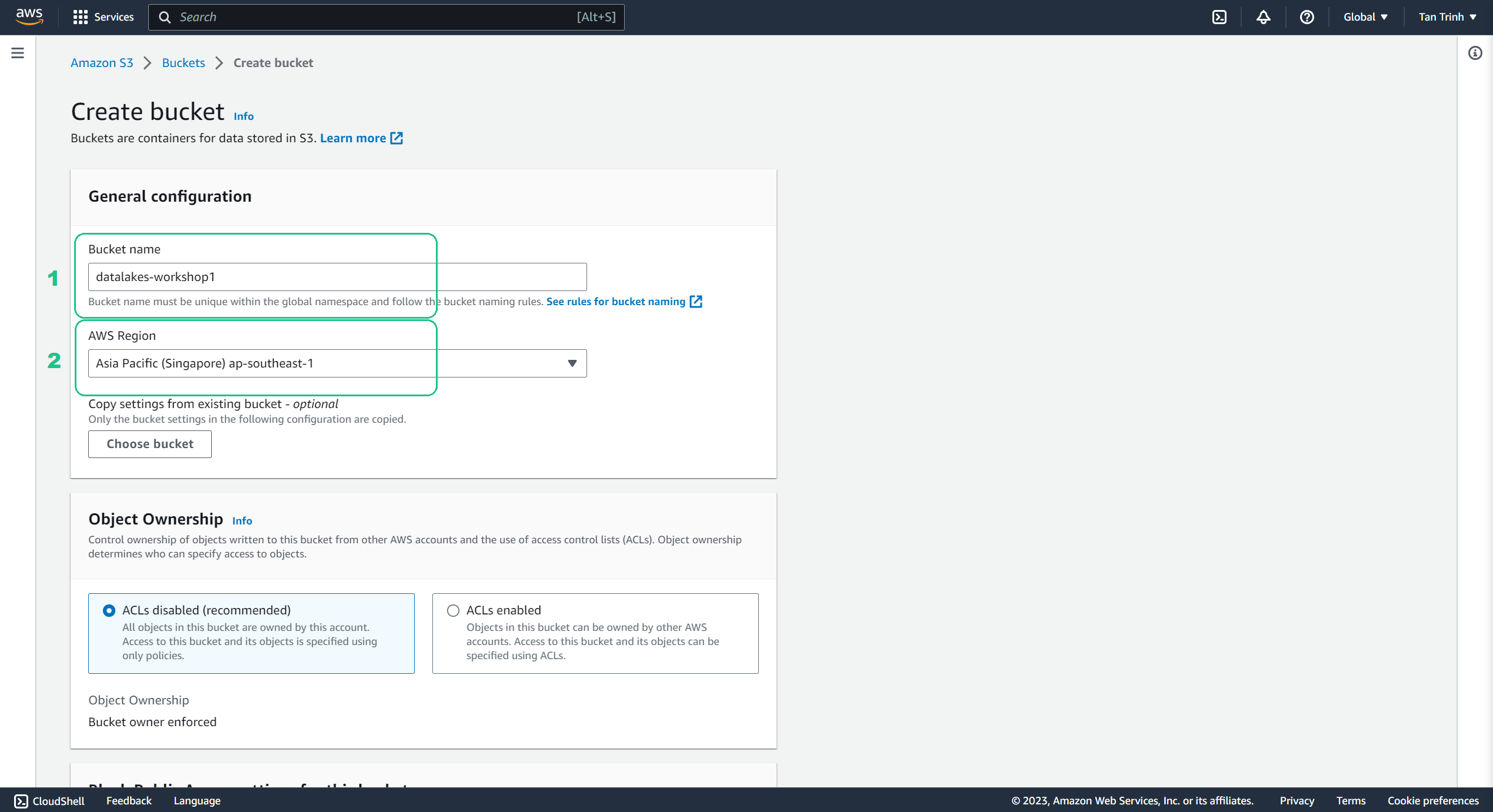Screen dimensions: 1493x812
Task: Click the General configuration heading
Action: (x=170, y=196)
